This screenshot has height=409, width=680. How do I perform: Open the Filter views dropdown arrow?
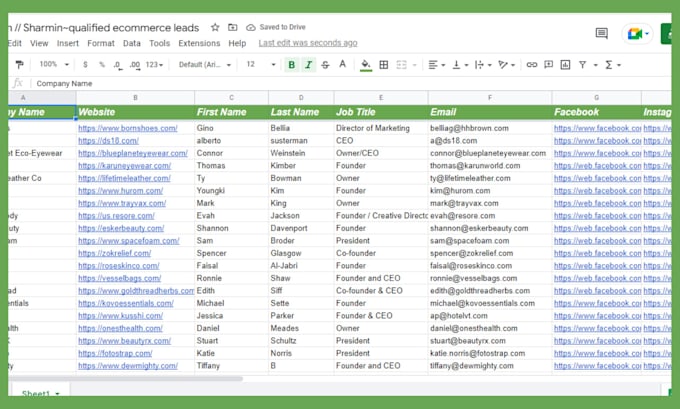tap(596, 65)
